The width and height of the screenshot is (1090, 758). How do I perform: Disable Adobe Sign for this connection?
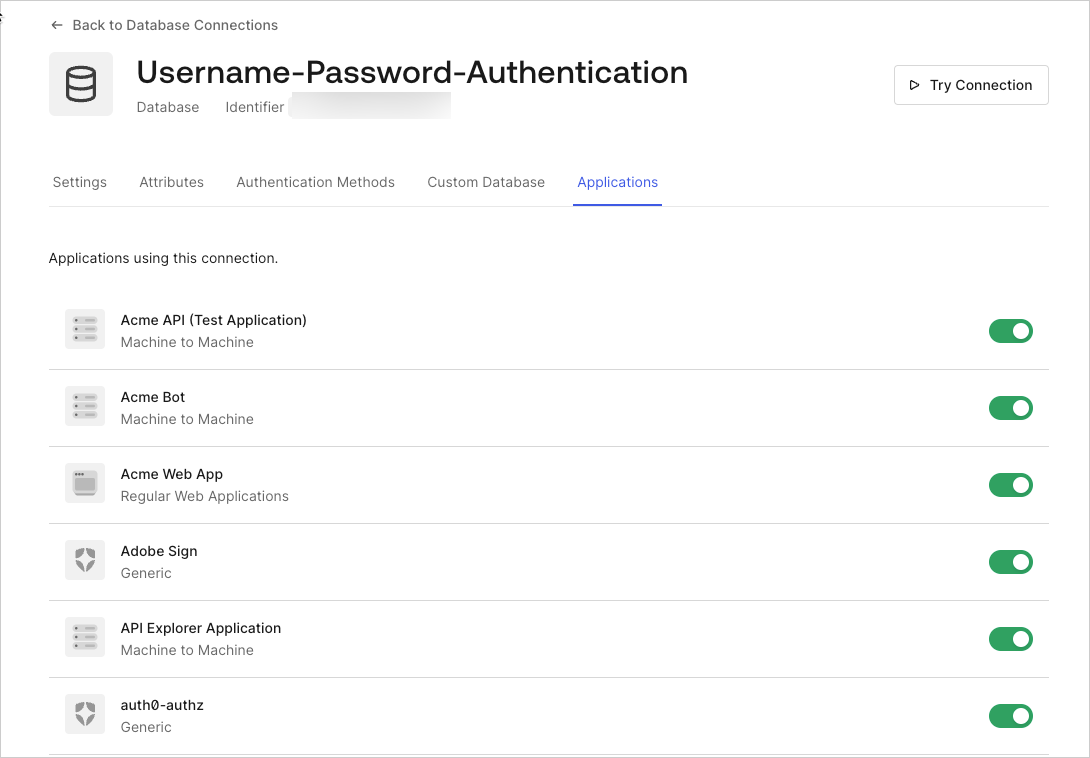(1011, 561)
